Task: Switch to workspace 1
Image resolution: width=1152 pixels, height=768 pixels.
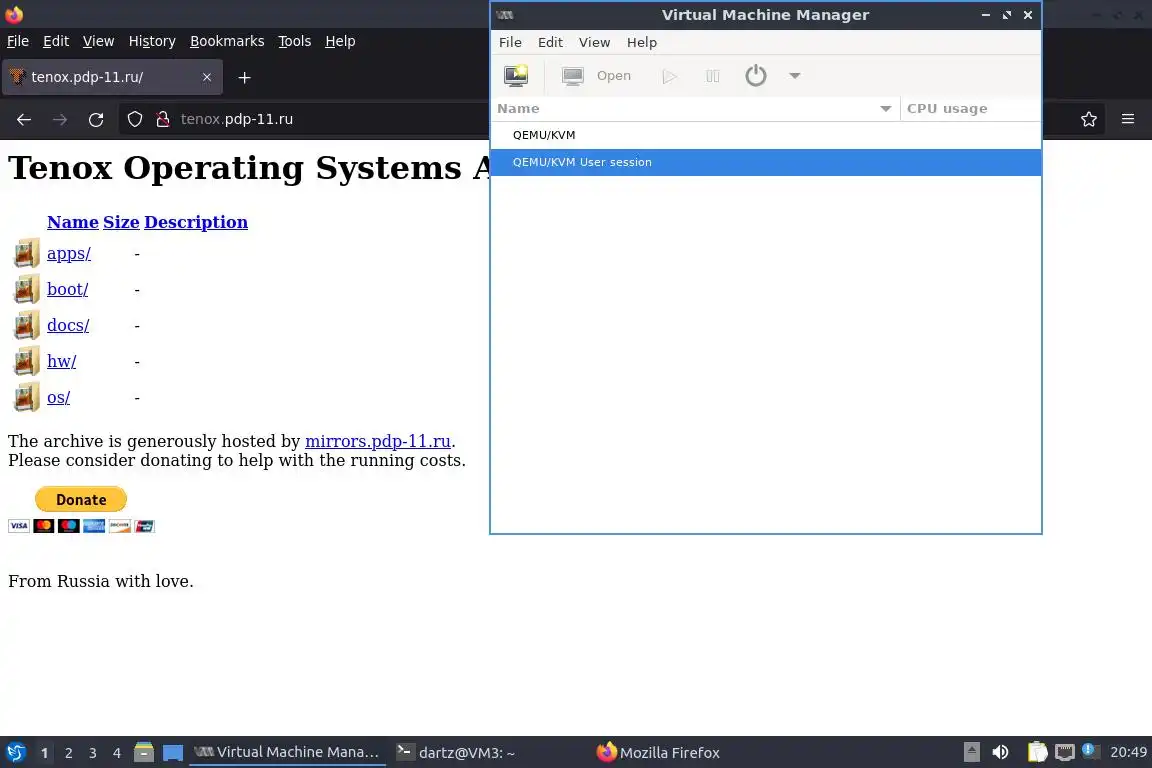Action: coord(45,753)
